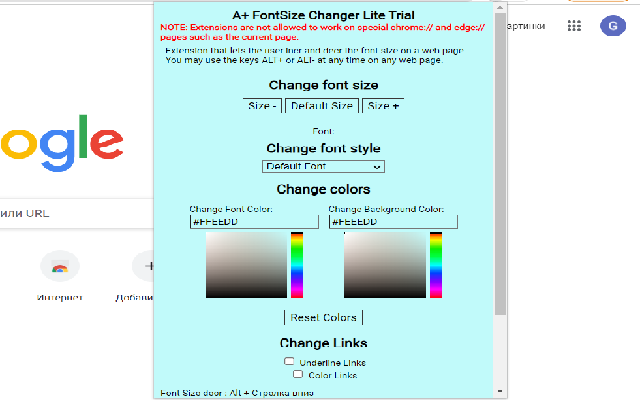Image resolution: width=640 pixels, height=400 pixels.
Task: Click the Change Background Color label
Action: click(386, 209)
